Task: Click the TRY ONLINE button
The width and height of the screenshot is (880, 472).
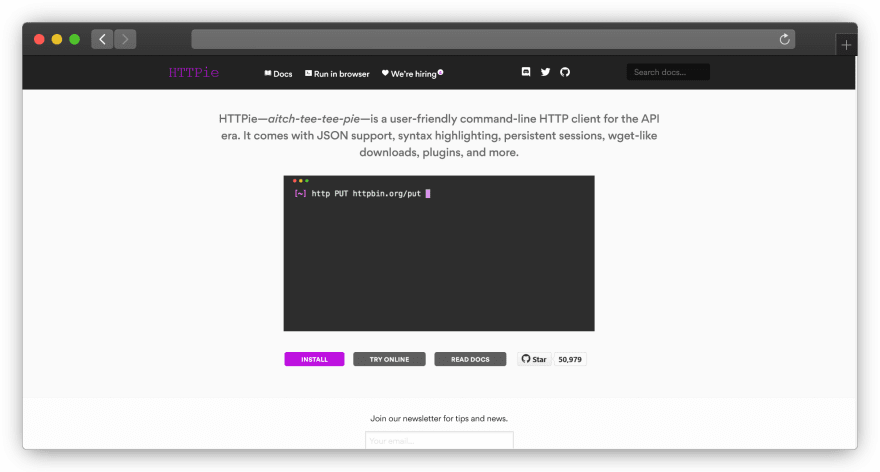Action: pos(389,359)
